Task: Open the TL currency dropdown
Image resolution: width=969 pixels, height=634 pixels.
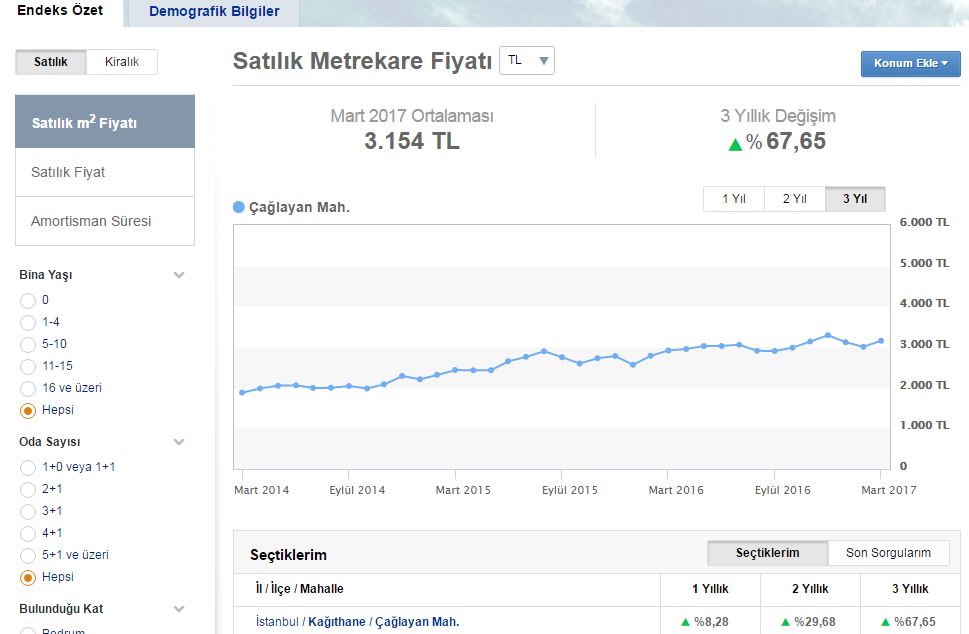Action: click(527, 61)
